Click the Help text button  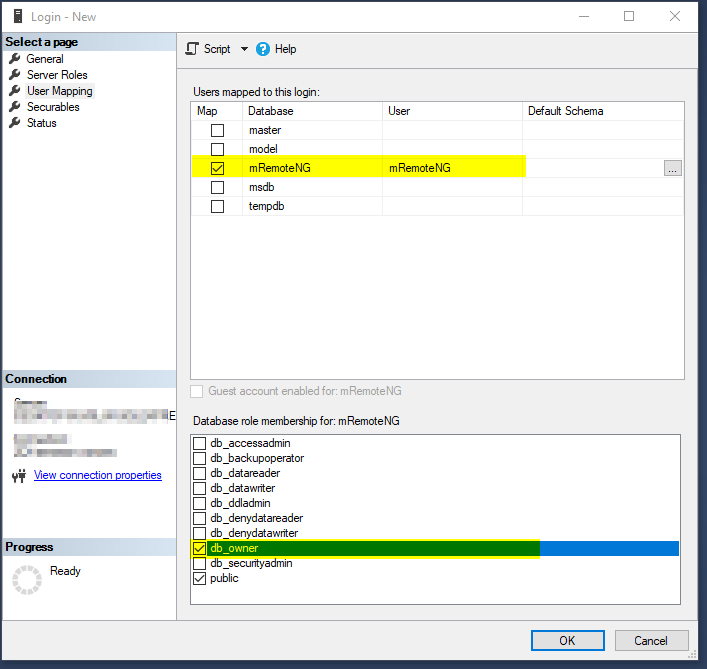pos(285,49)
